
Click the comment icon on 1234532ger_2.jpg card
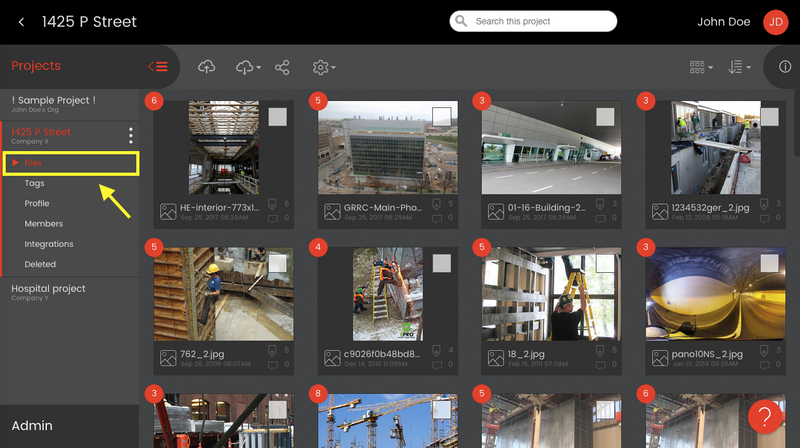click(x=765, y=218)
